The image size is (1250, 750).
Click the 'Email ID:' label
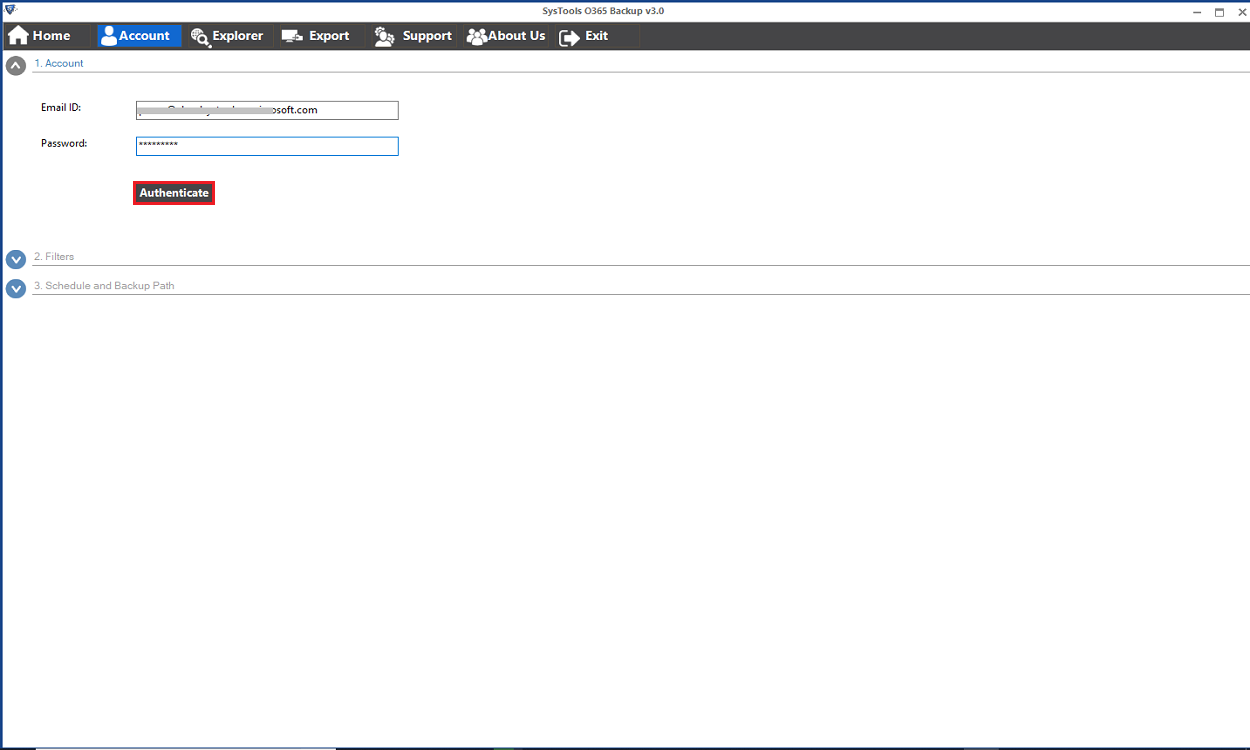(x=61, y=107)
